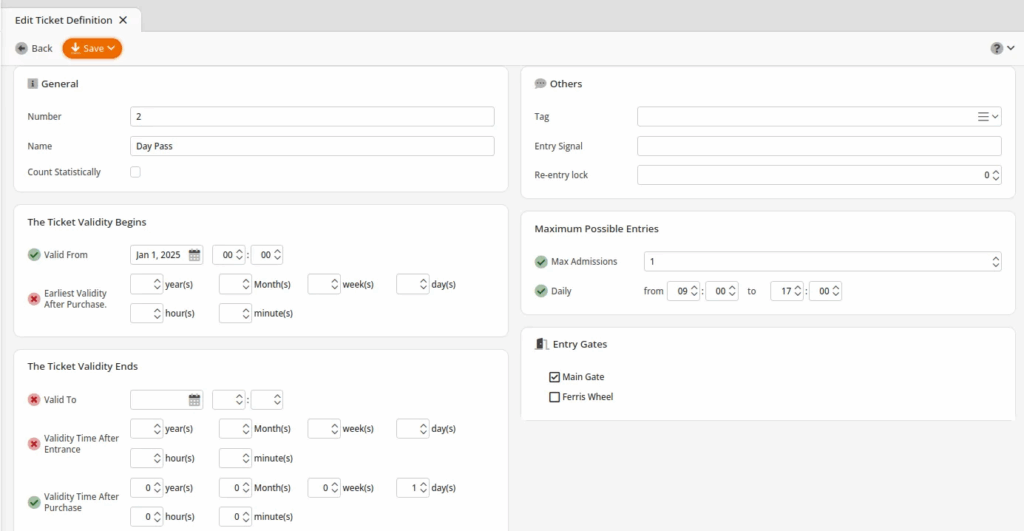Click the Others section speech bubble icon
The width and height of the screenshot is (1024, 531).
(540, 84)
